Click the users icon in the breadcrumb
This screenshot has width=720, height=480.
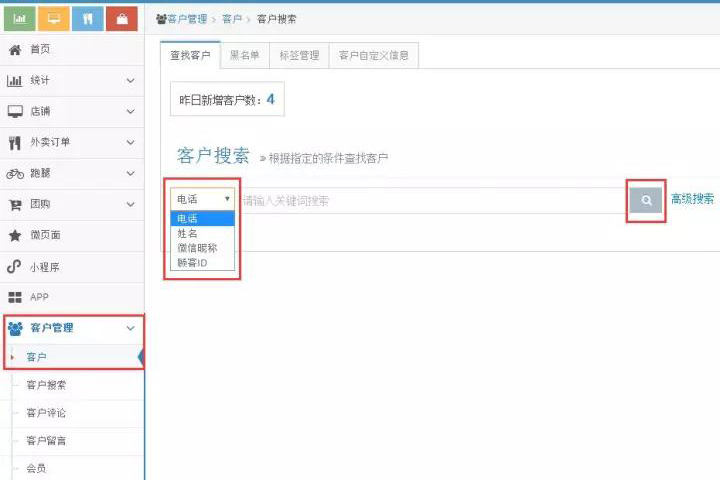click(161, 19)
